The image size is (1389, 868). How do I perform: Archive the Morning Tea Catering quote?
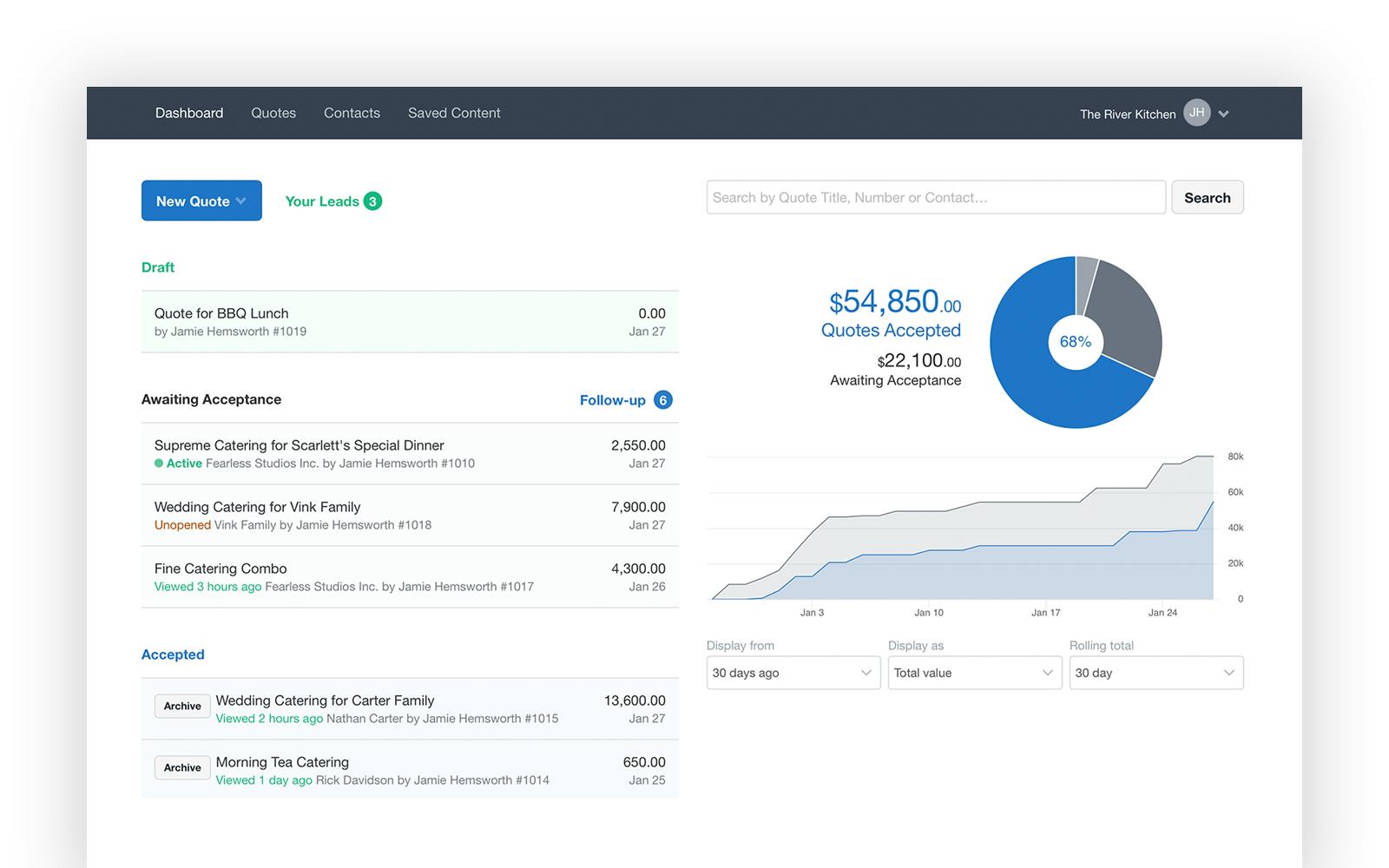[181, 767]
